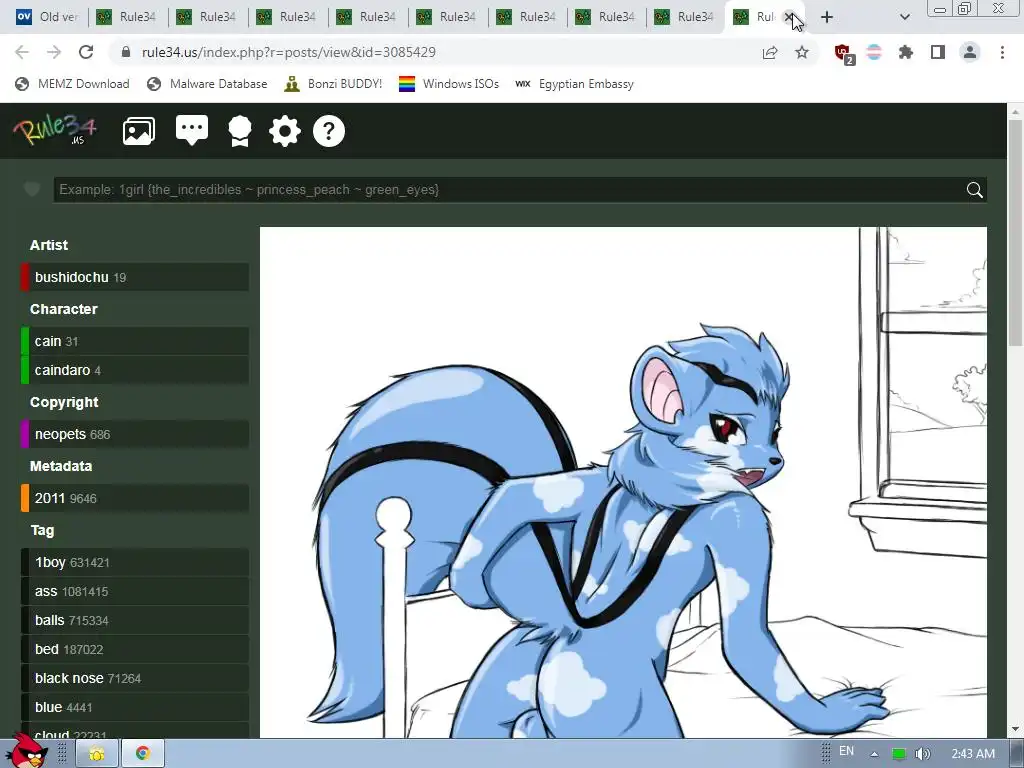Image resolution: width=1024 pixels, height=768 pixels.
Task: Open the tab search dropdown chevron
Action: [904, 17]
